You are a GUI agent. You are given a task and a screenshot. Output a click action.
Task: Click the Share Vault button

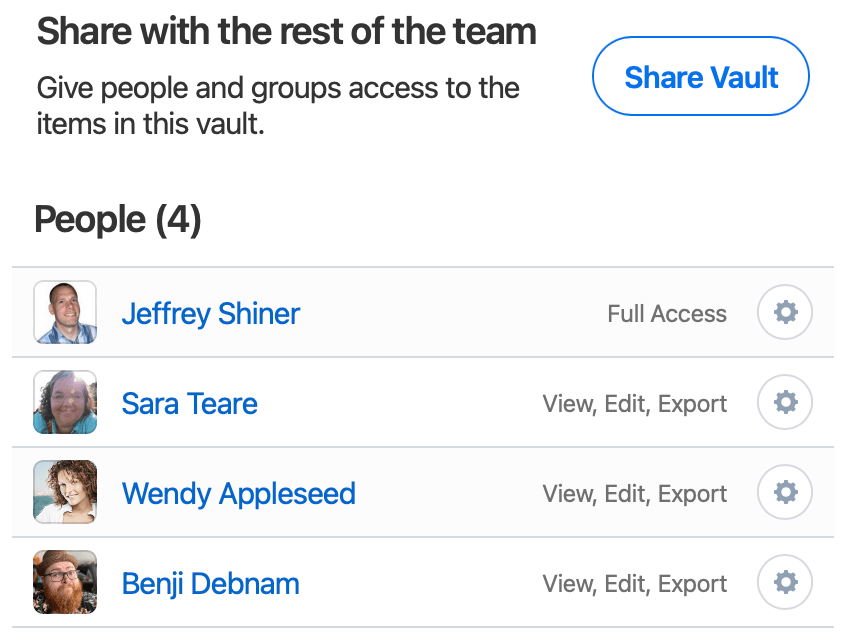(700, 76)
